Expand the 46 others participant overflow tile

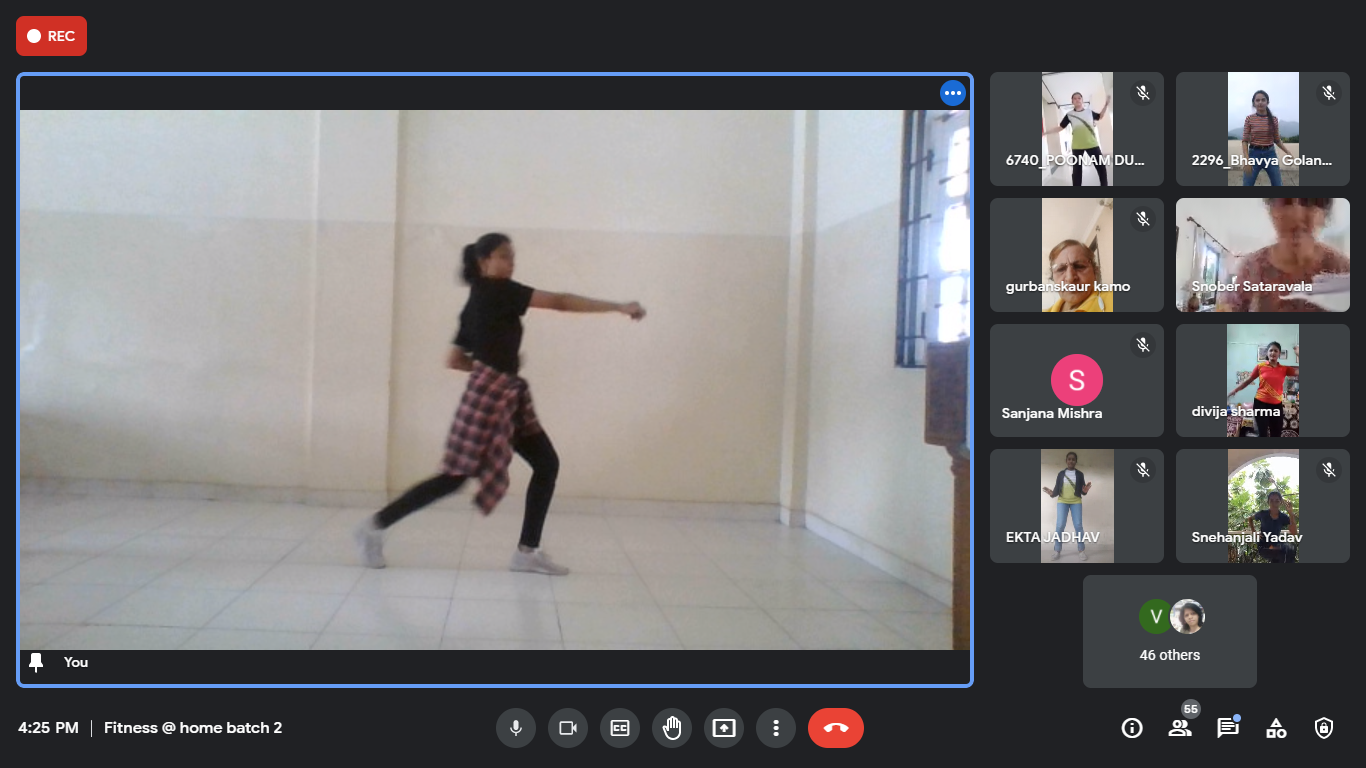pyautogui.click(x=1169, y=631)
